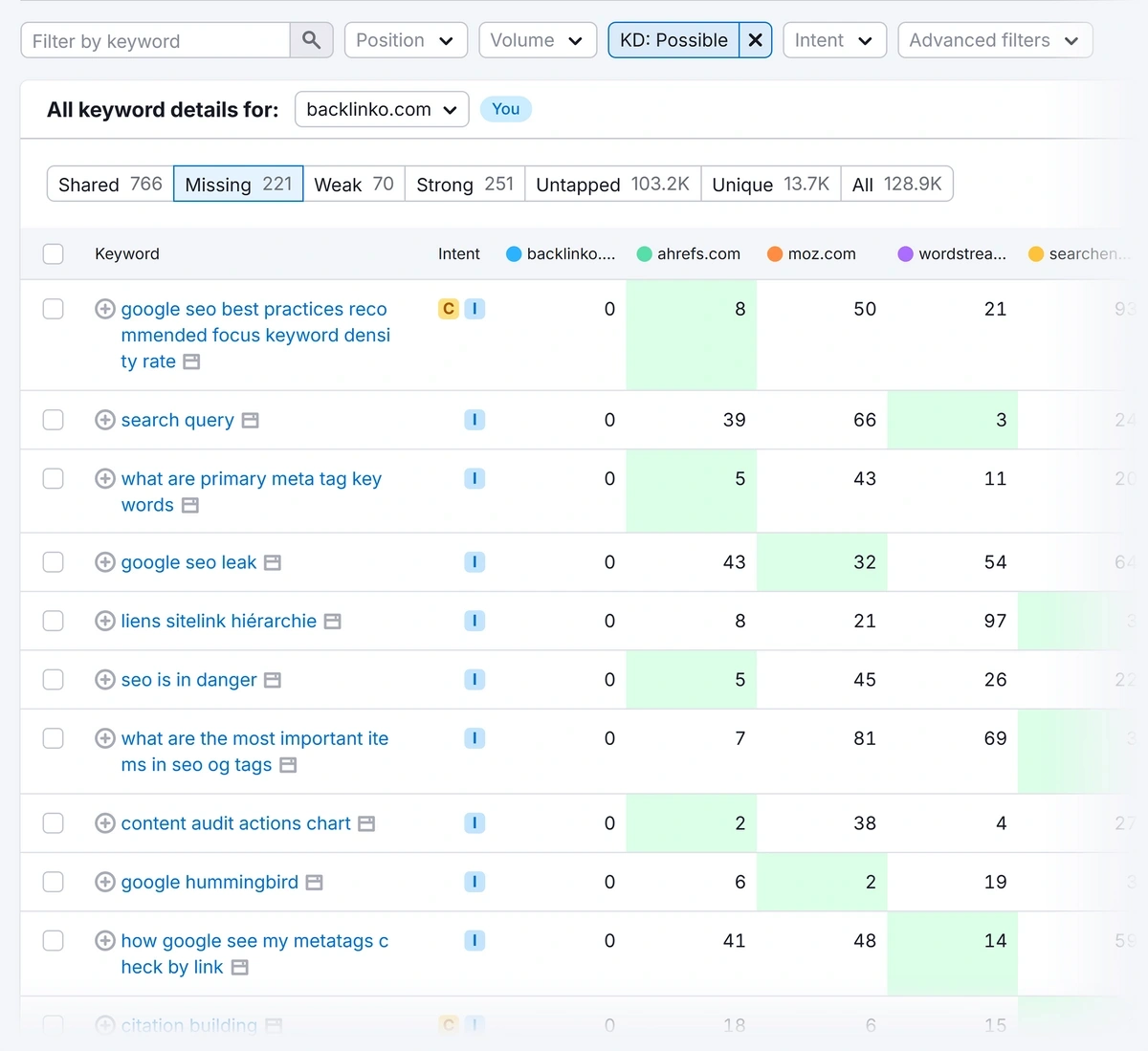Show the All 128.9K tab
1148x1051 pixels.
(897, 184)
